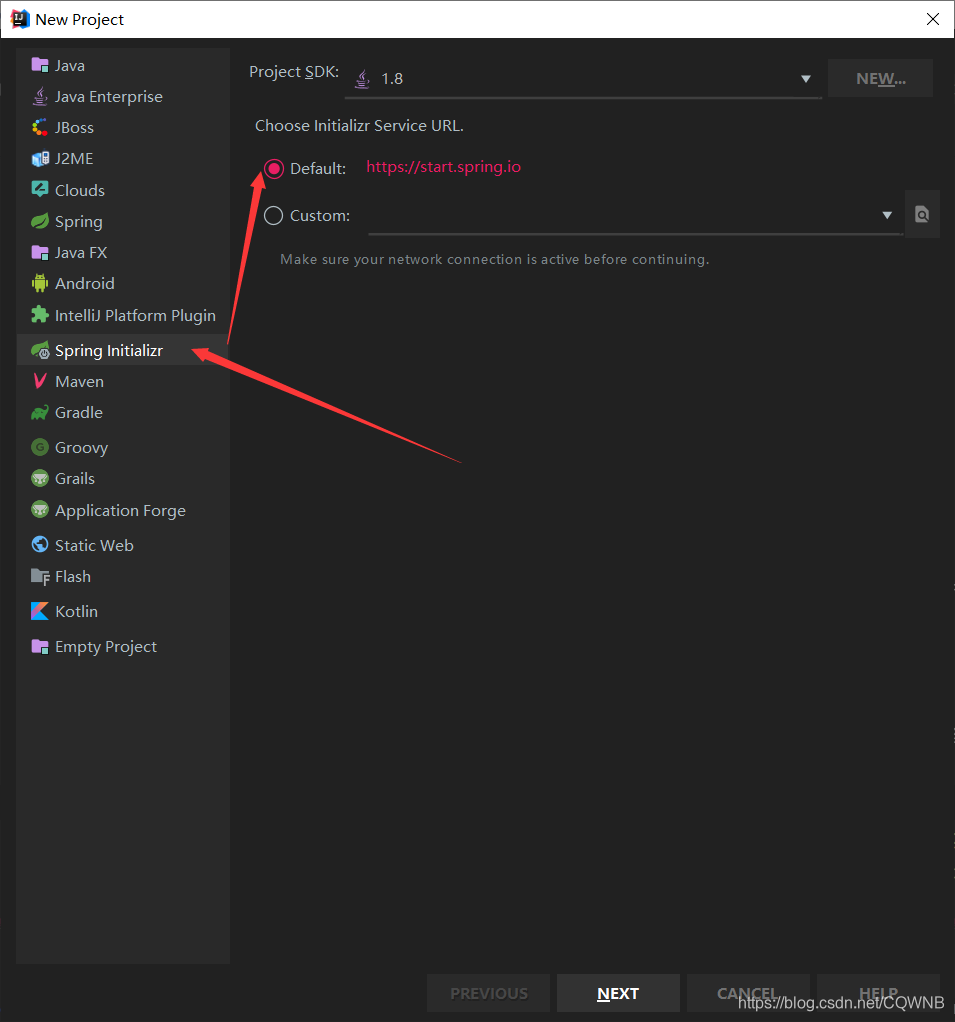Viewport: 955px width, 1022px height.
Task: Click the NEXT button
Action: tap(618, 993)
